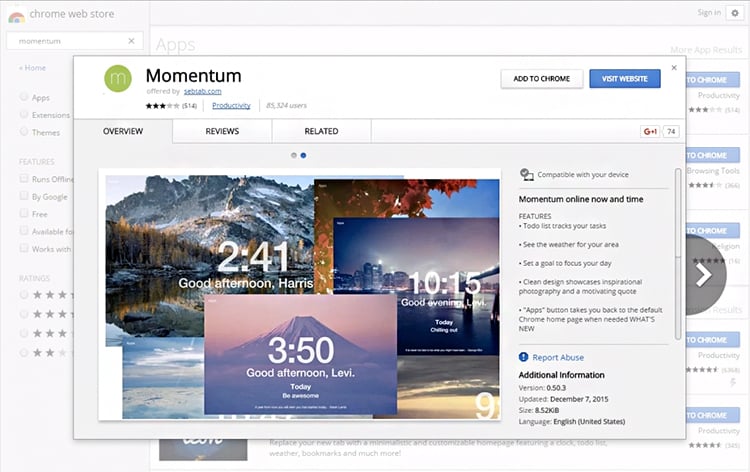Select the Extensions radio option
Image resolution: width=750 pixels, height=472 pixels.
pyautogui.click(x=23, y=114)
